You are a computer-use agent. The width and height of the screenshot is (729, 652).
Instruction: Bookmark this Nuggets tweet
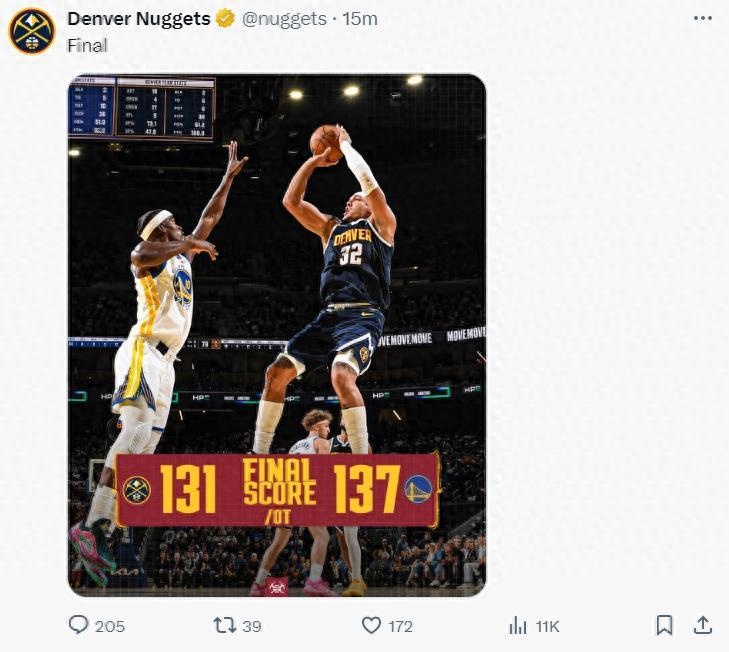pos(664,626)
